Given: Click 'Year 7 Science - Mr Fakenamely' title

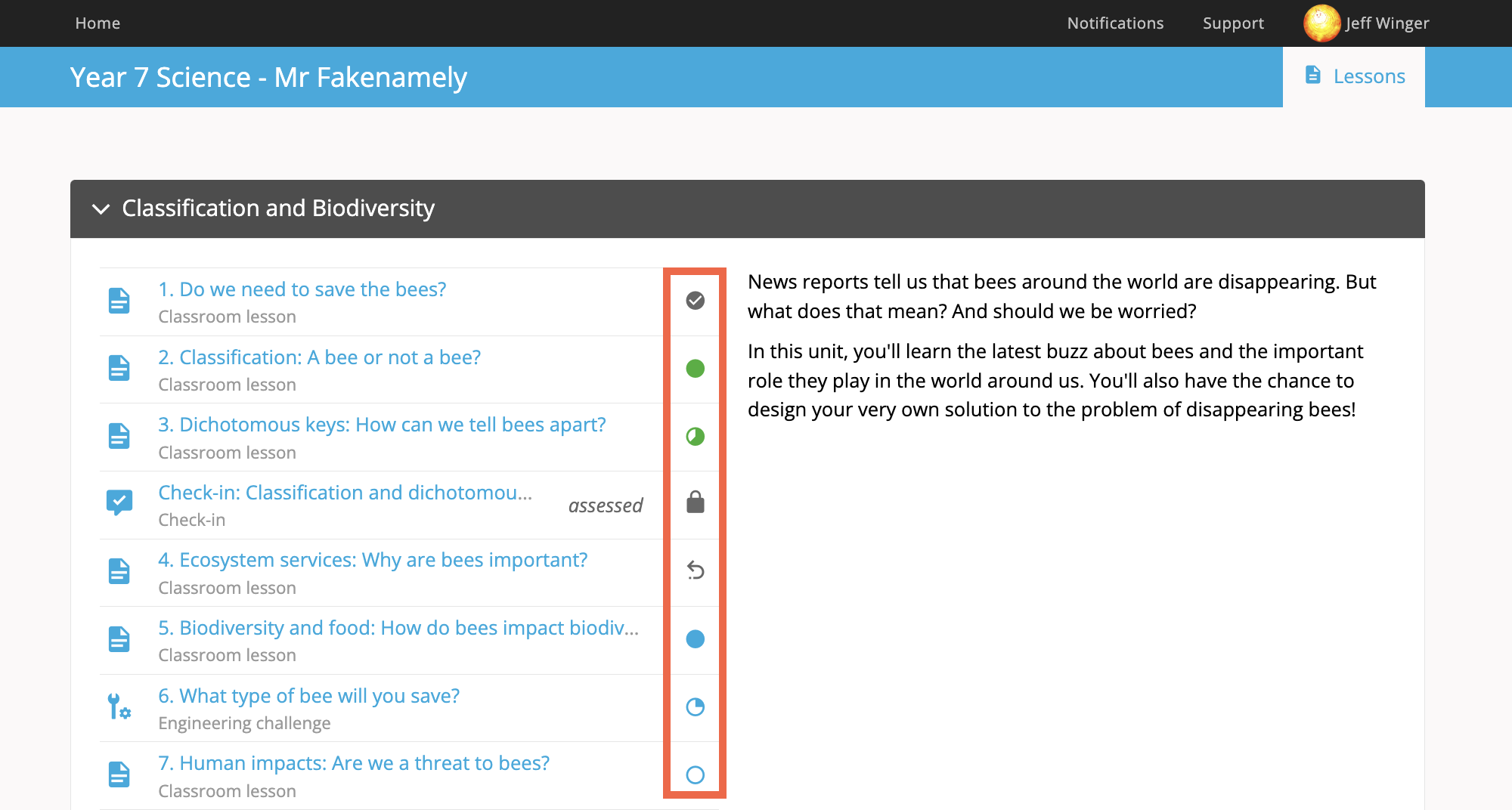Looking at the screenshot, I should click(x=268, y=77).
